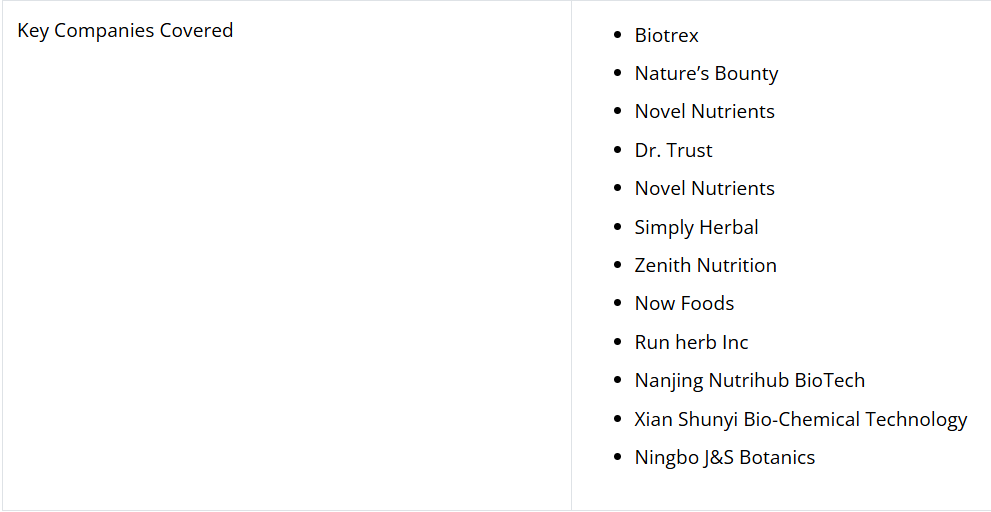Click Nanjing Nutrihub BioTech company name

[749, 381]
